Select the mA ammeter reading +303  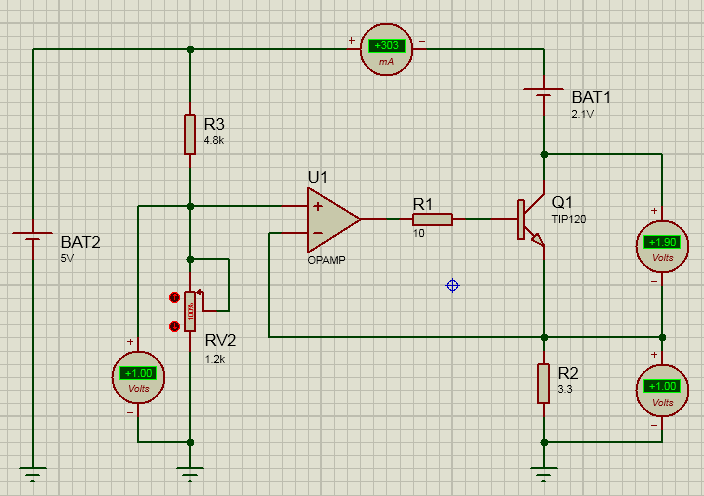coord(387,49)
